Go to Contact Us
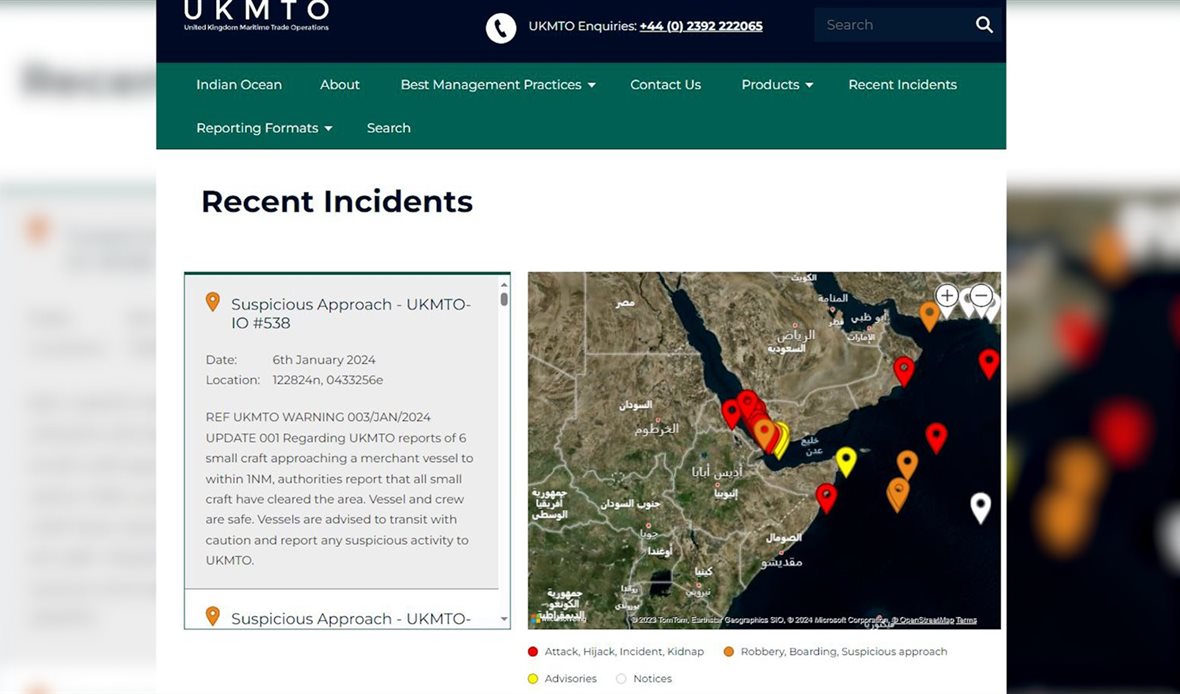The height and width of the screenshot is (694, 1180). [x=665, y=85]
